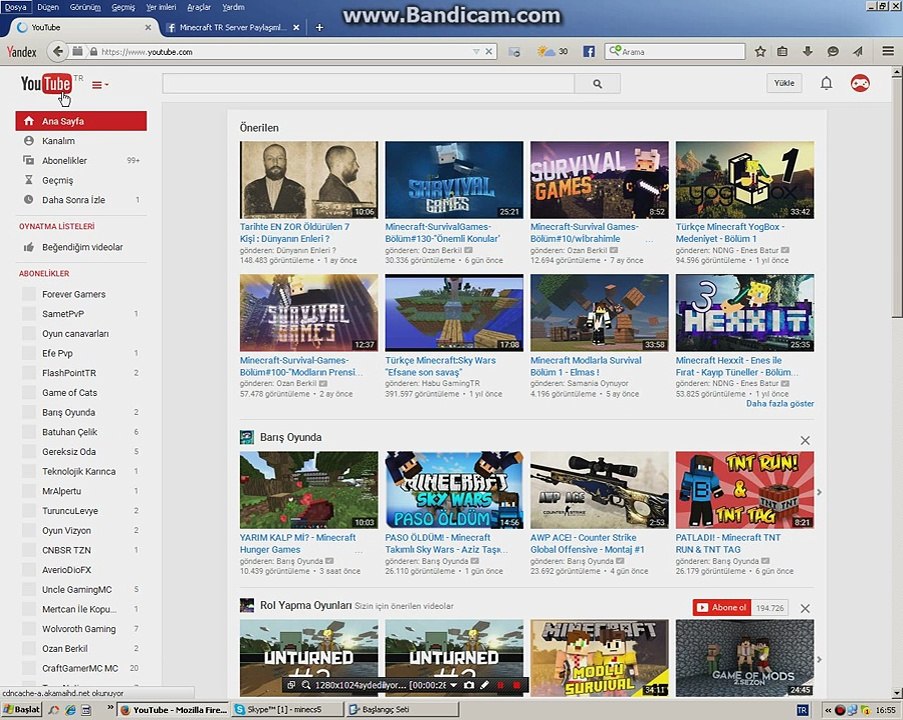Dismiss the Rol Yapma Oyunları section
The height and width of the screenshot is (720, 903).
pyautogui.click(x=805, y=608)
